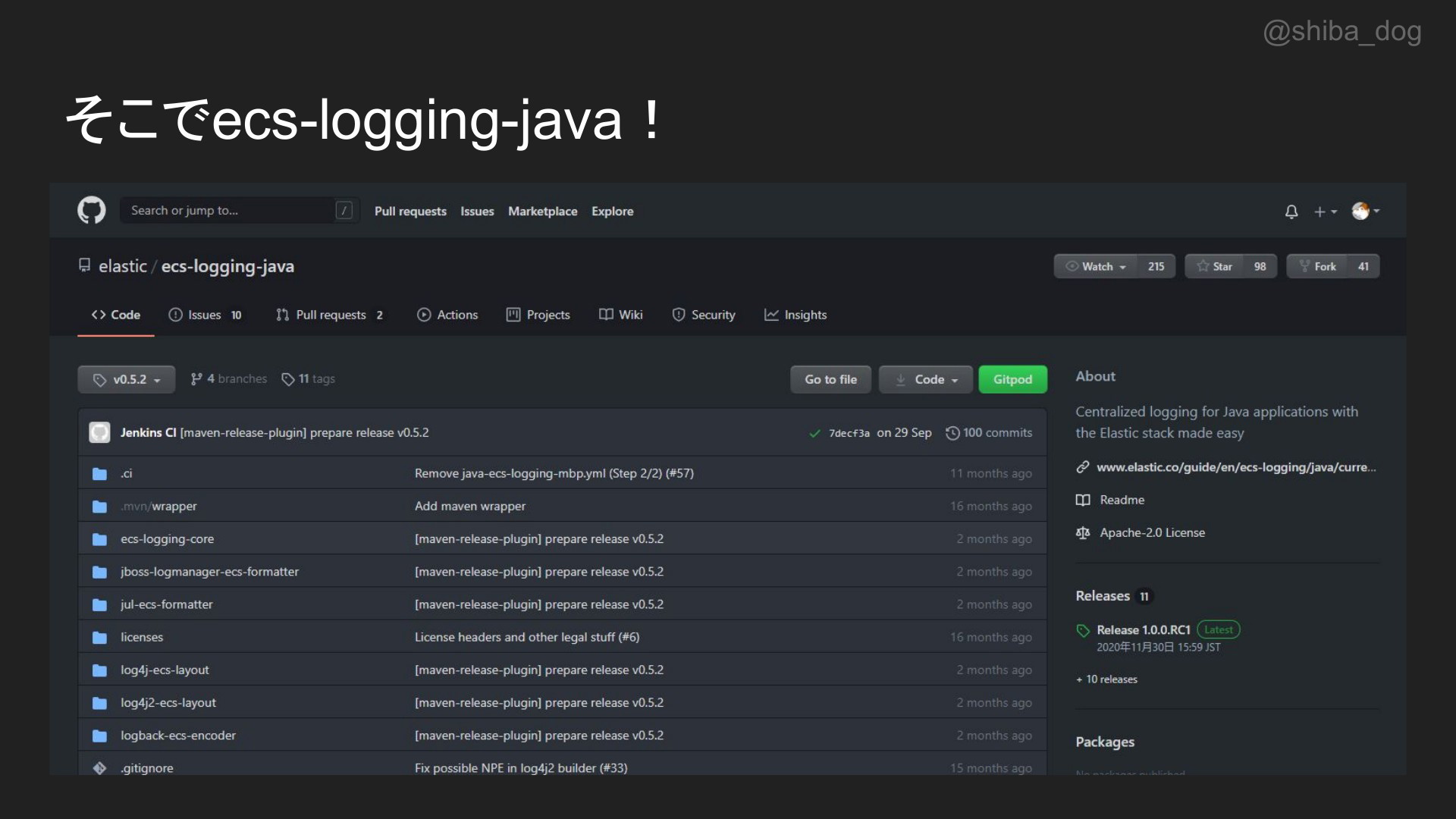Open the user avatar menu
This screenshot has width=1456, height=819.
click(x=1365, y=211)
